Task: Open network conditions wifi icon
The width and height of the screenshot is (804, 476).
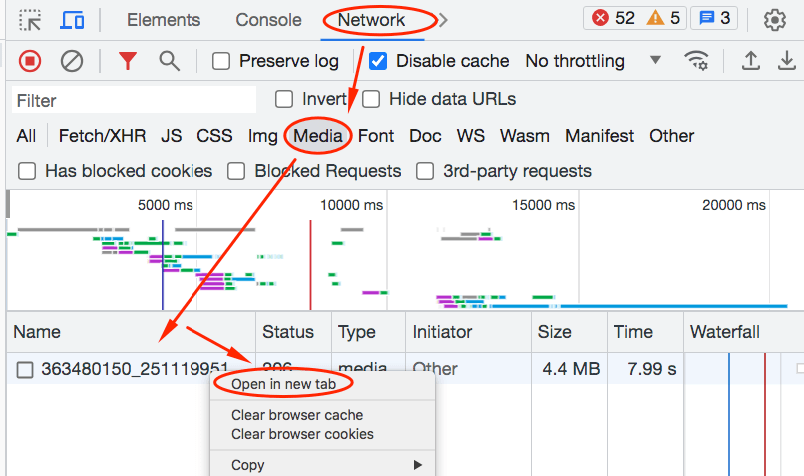Action: pyautogui.click(x=696, y=61)
